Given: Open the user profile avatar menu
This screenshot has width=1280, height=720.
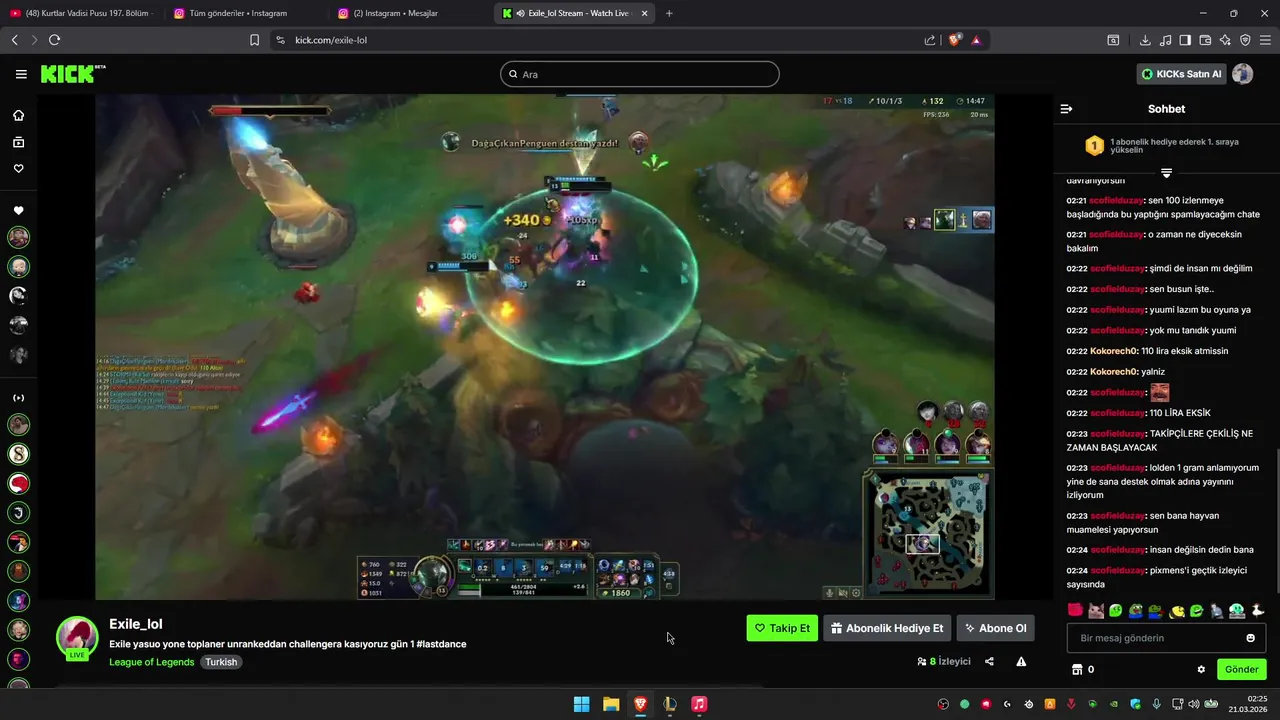Looking at the screenshot, I should click(1243, 74).
